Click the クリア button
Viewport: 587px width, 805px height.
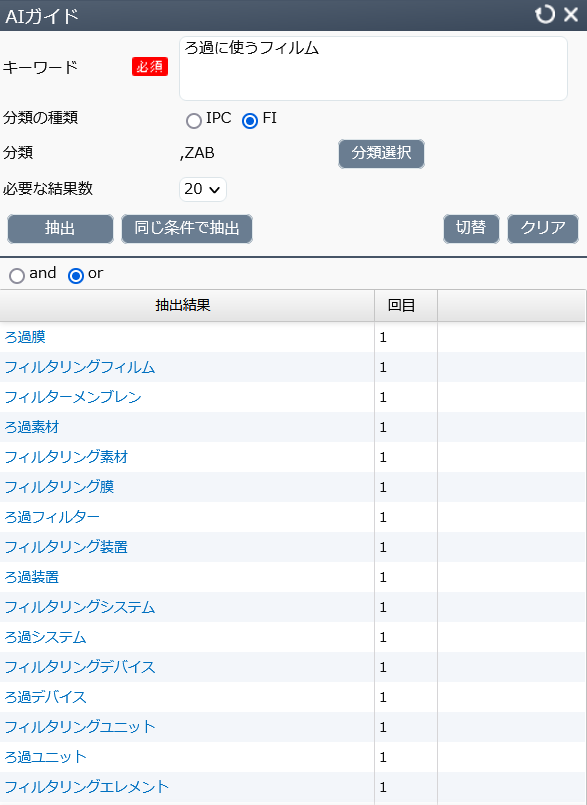pyautogui.click(x=543, y=228)
